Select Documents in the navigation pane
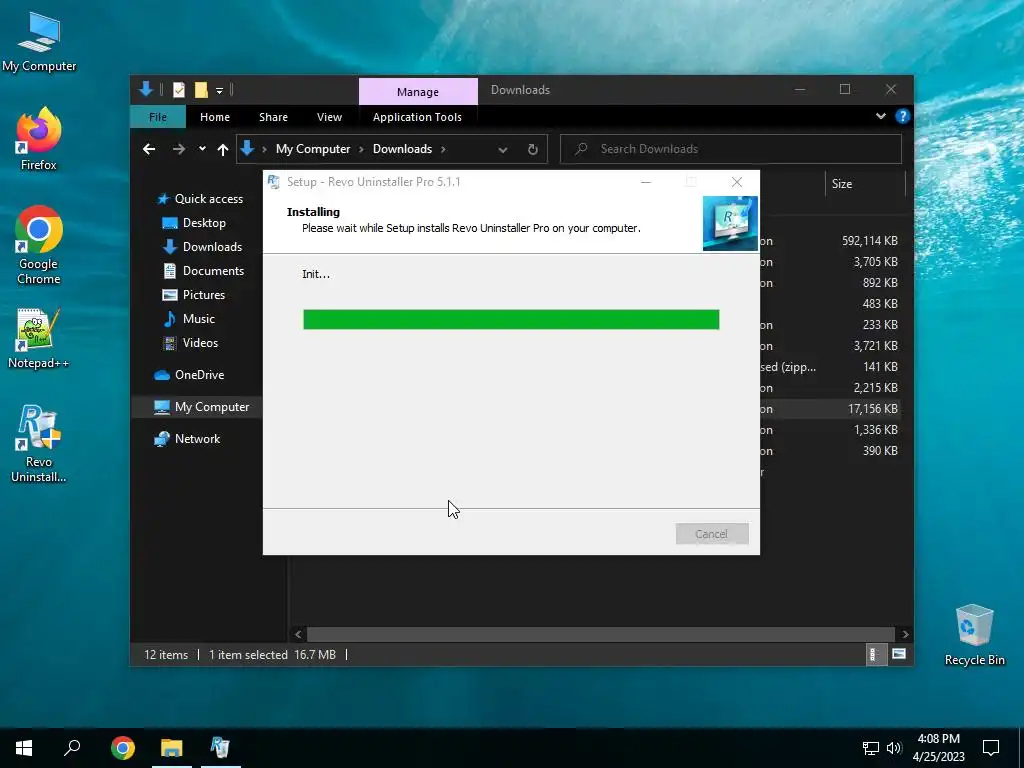 [x=203, y=271]
